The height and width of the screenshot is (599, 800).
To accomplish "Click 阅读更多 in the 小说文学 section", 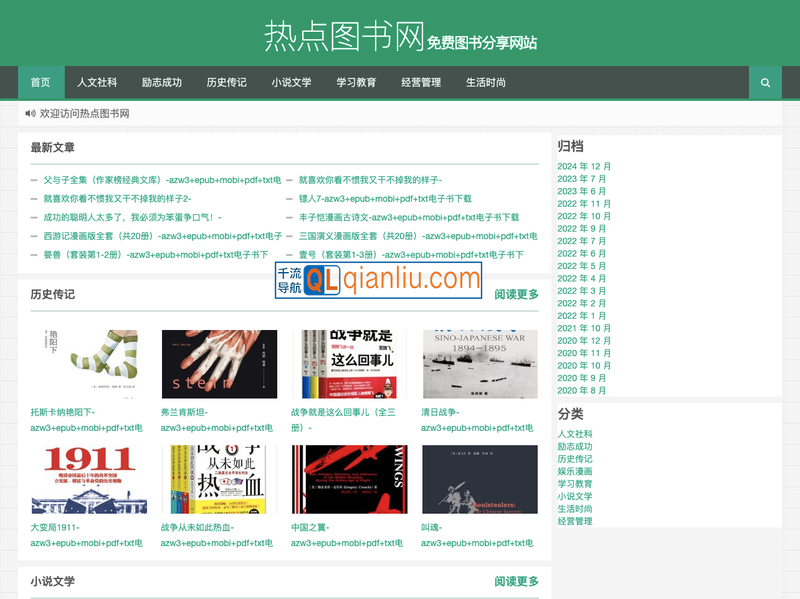I will point(514,580).
